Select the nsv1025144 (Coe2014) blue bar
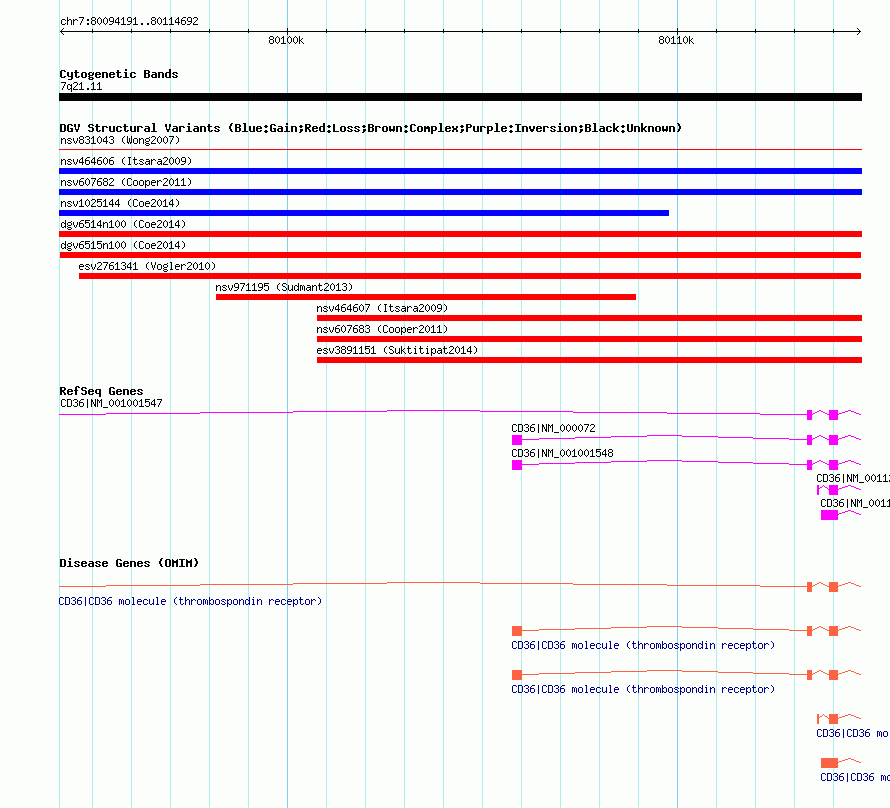890x808 pixels. point(364,213)
